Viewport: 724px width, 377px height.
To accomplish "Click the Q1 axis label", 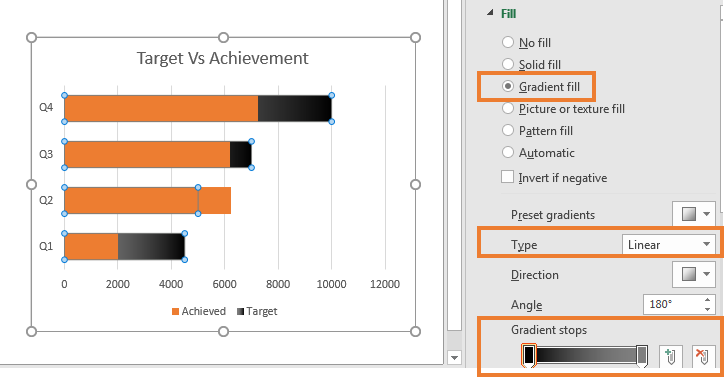I will coord(46,246).
